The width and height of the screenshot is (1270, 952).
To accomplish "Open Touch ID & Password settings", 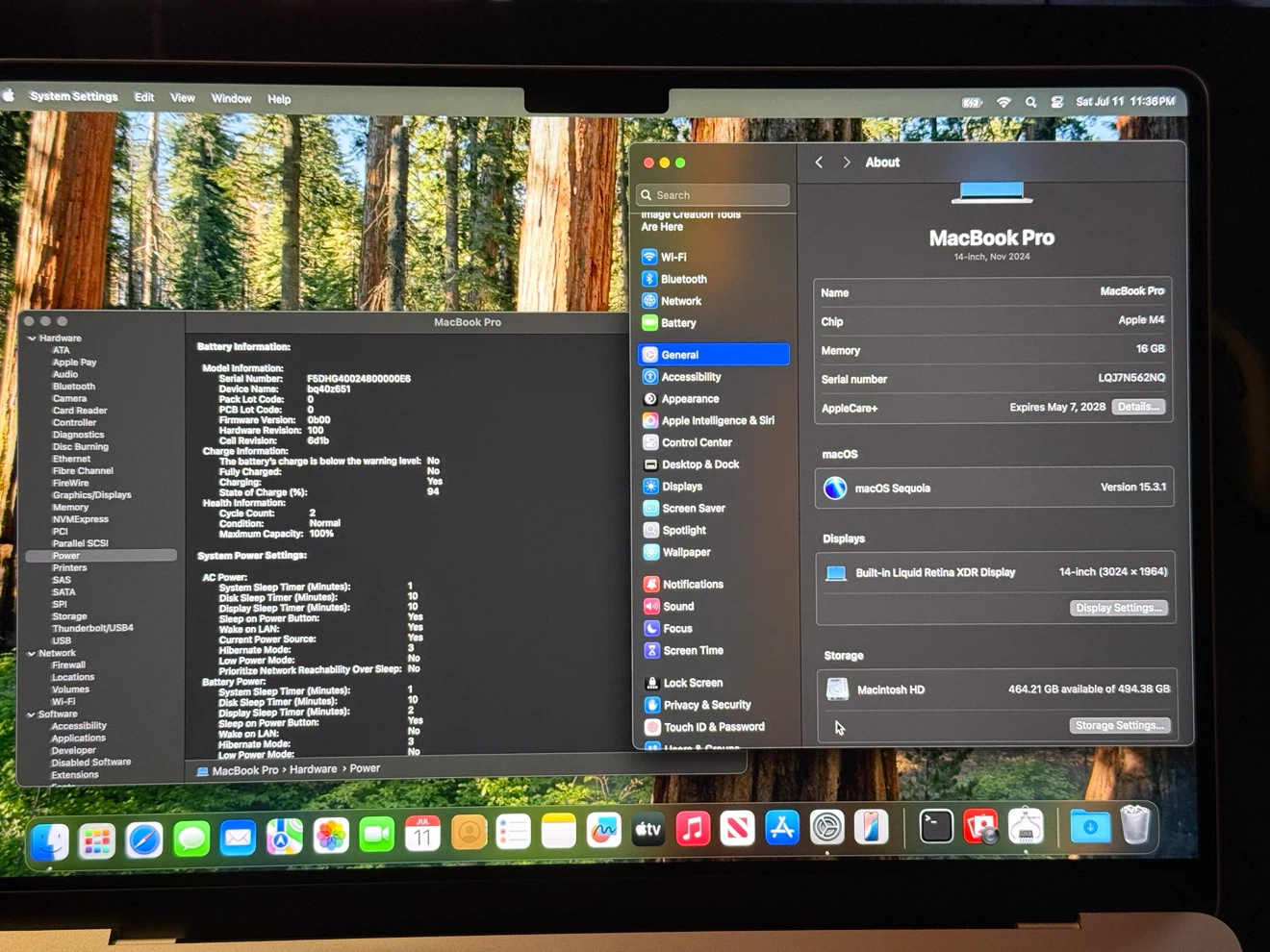I will [713, 727].
